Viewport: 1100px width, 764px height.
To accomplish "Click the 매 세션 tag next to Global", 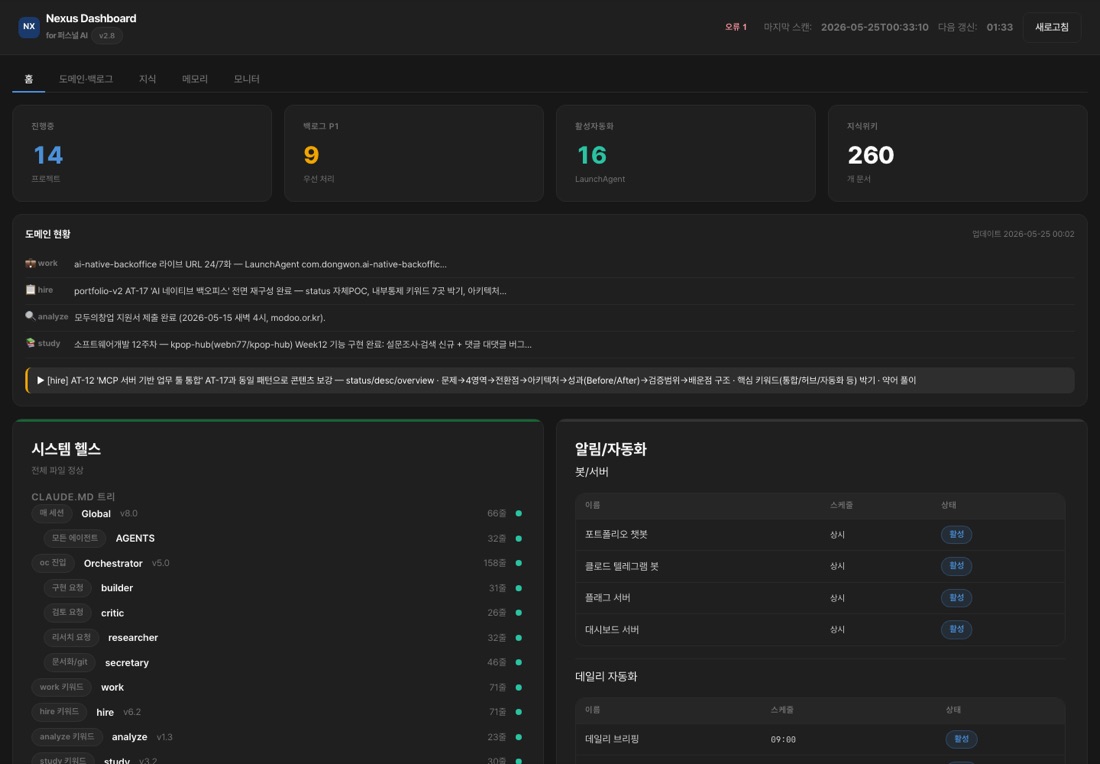I will [x=52, y=514].
